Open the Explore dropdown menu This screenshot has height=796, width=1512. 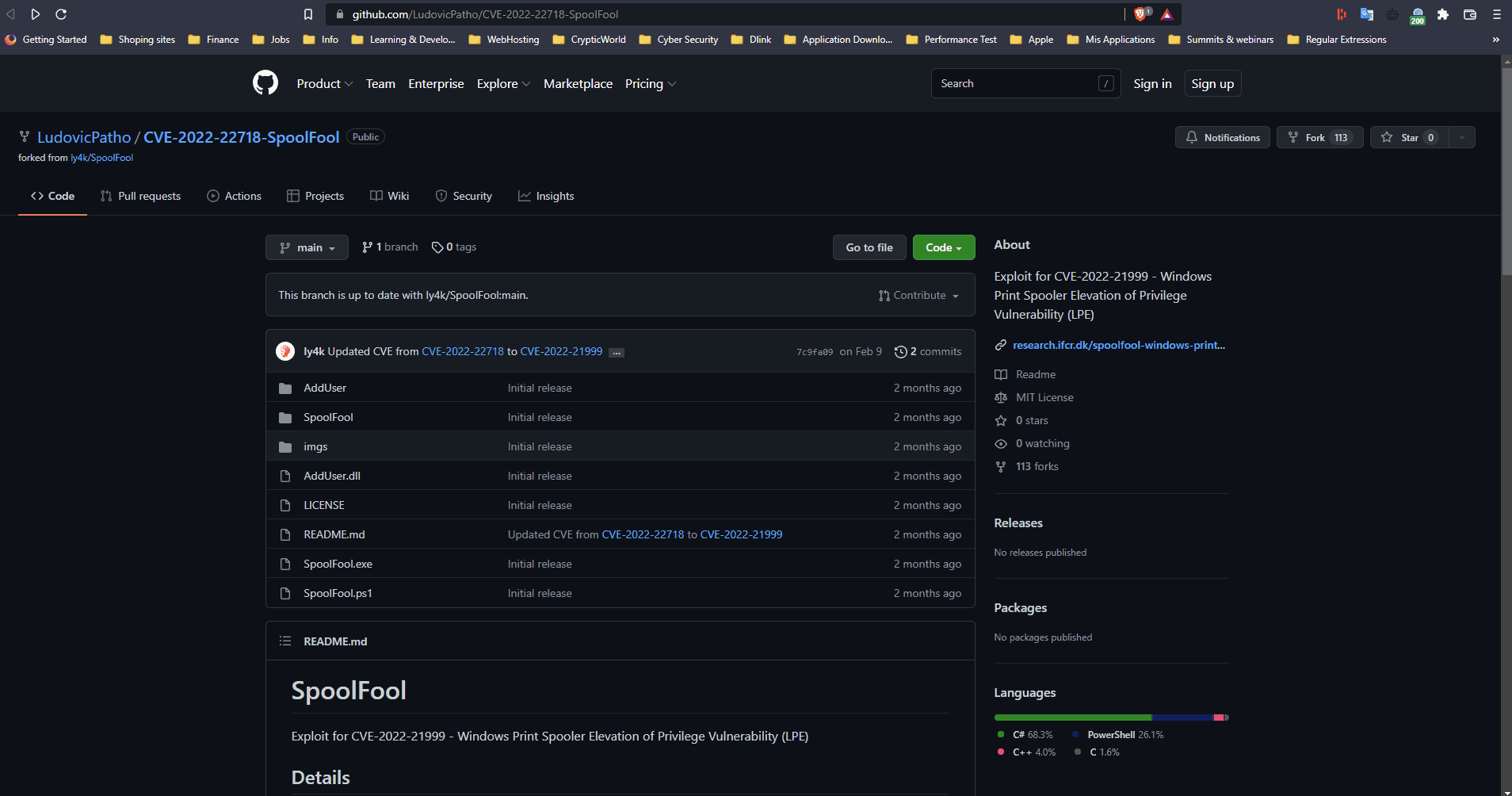[503, 83]
